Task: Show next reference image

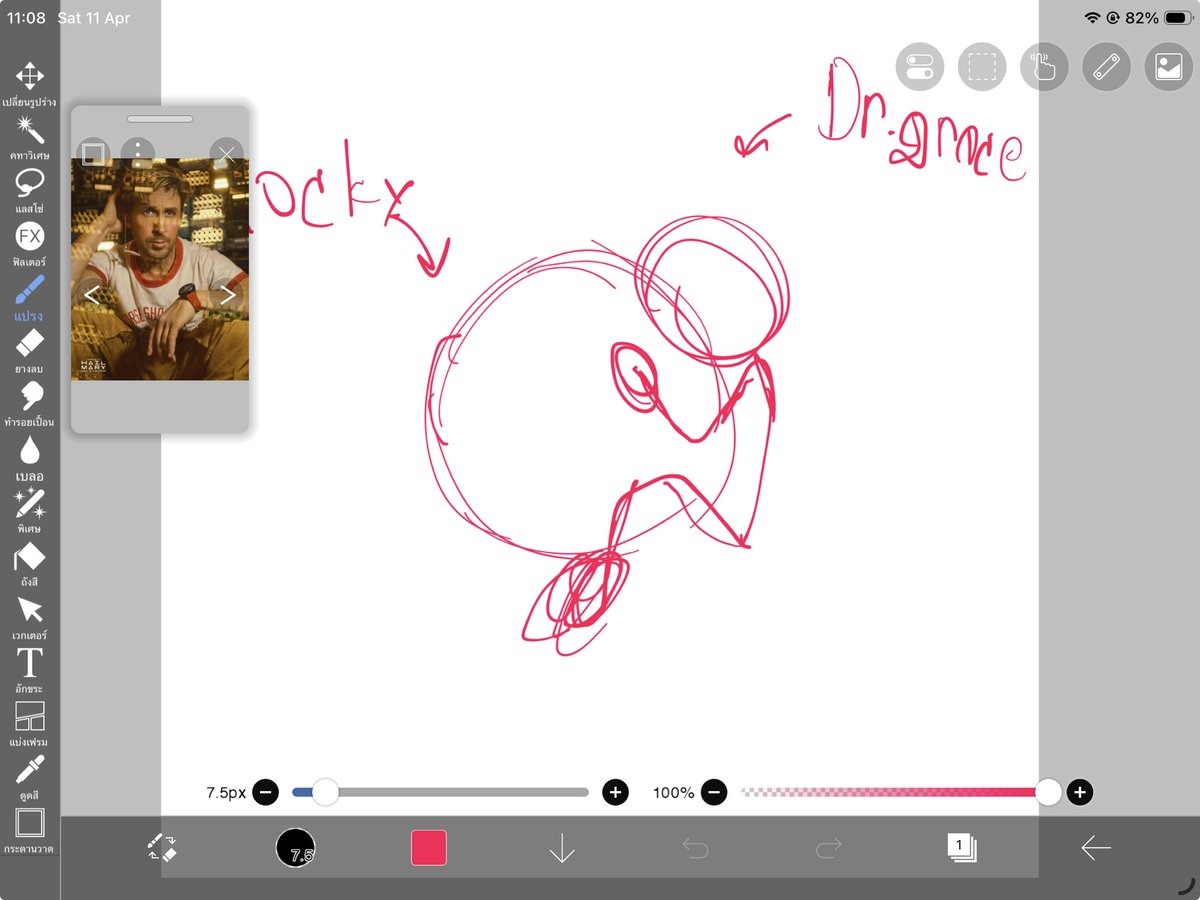Action: [228, 294]
